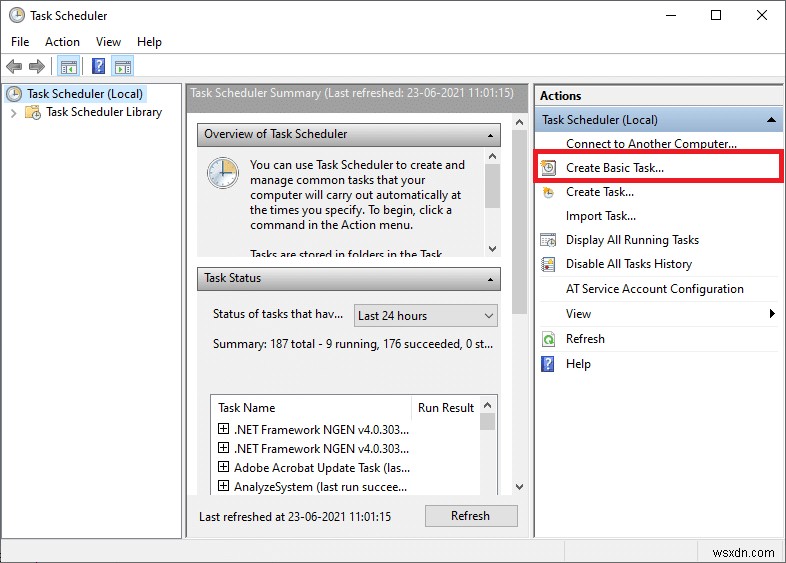Click the green Refresh icon in Actions
Viewport: 786px width, 563px height.
[x=548, y=339]
